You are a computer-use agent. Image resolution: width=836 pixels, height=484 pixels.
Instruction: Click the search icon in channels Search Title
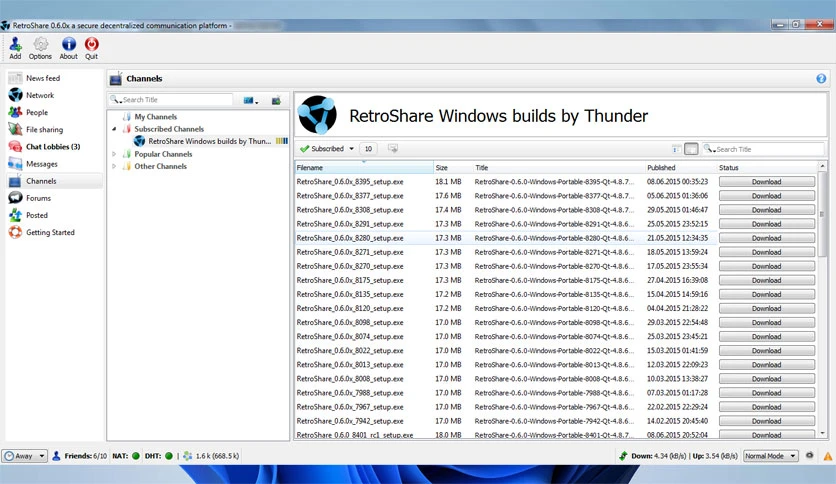(115, 100)
